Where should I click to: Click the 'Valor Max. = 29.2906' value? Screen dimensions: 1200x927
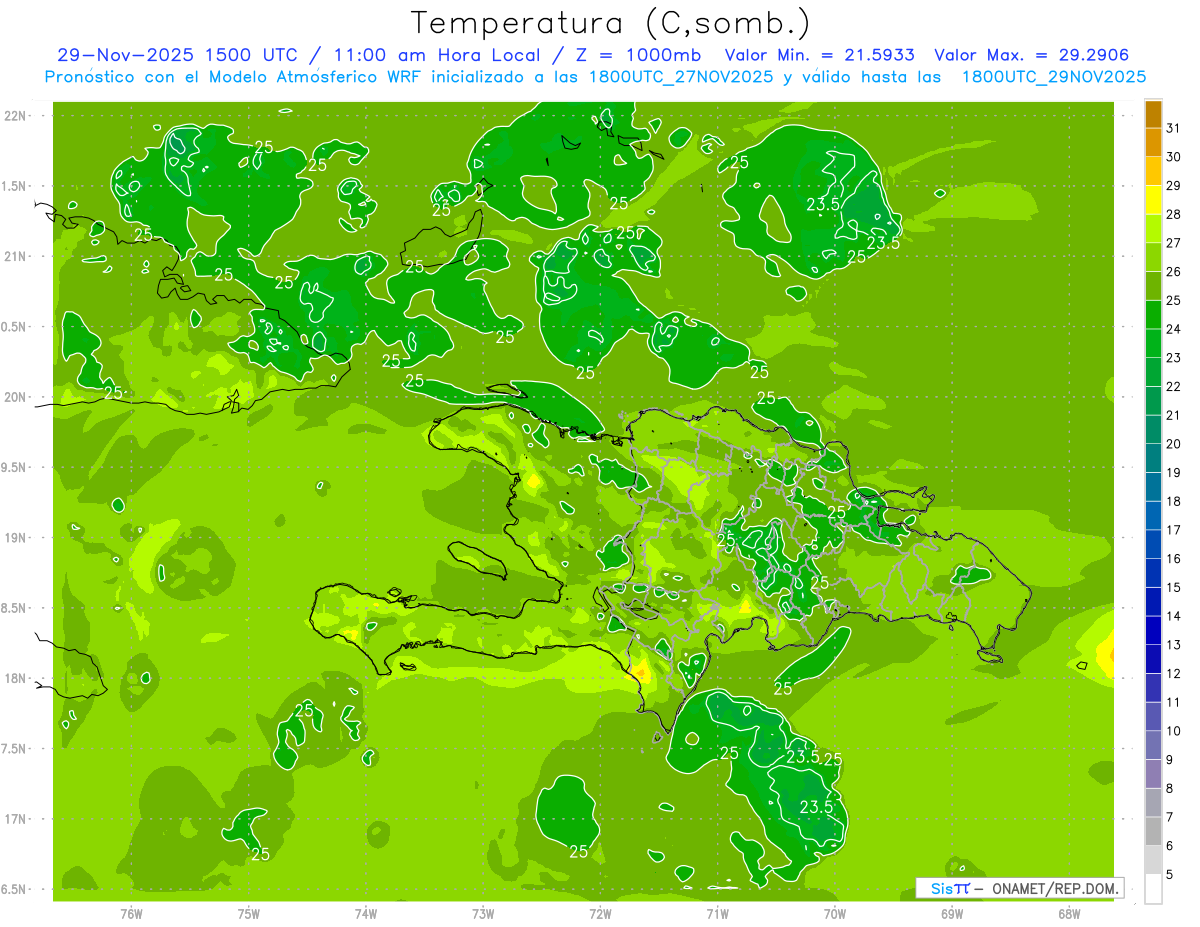point(1032,55)
